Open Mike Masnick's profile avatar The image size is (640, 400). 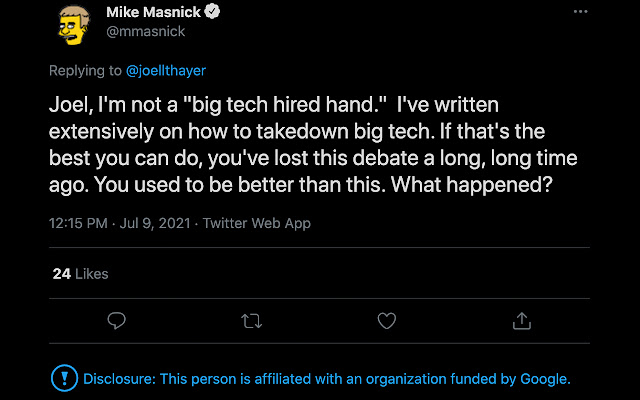73,26
